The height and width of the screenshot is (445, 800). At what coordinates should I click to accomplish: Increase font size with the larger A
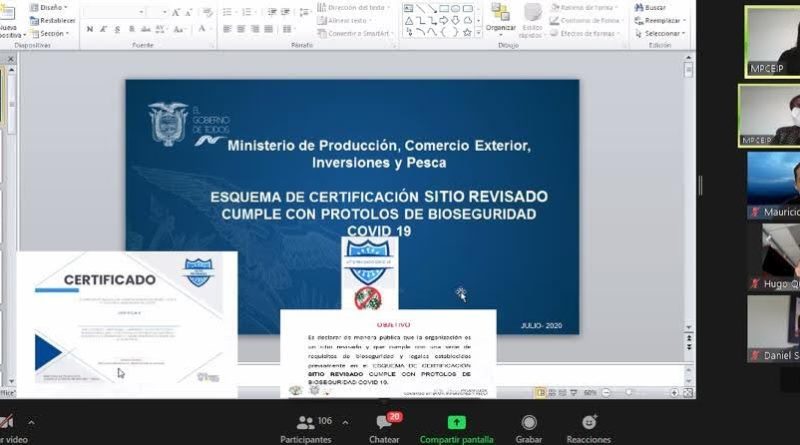point(176,12)
